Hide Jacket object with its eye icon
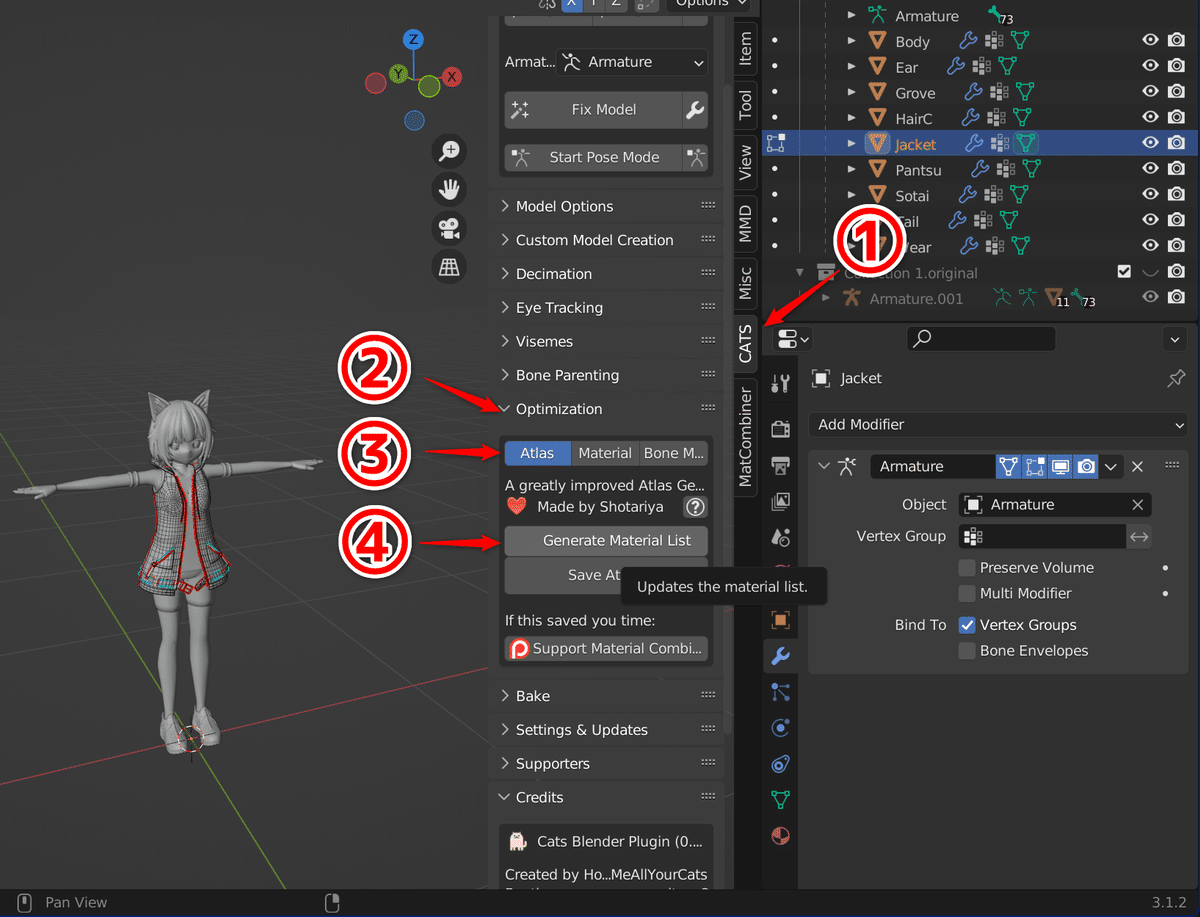1200x917 pixels. coord(1150,144)
